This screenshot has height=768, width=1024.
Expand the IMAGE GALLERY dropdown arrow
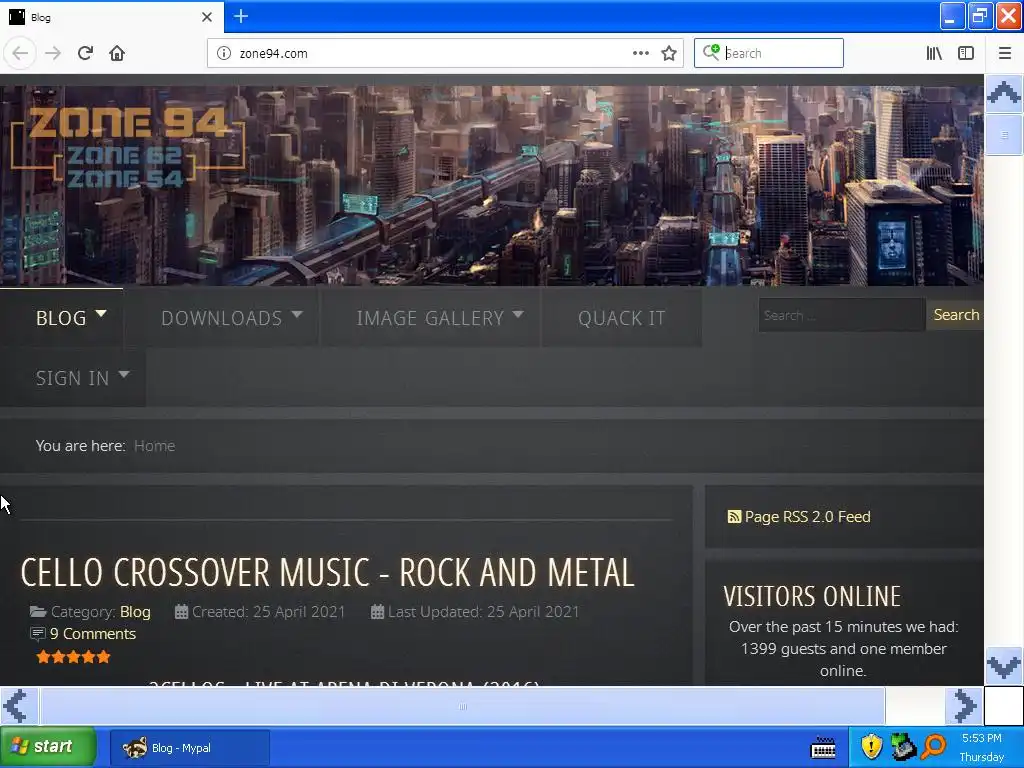(518, 314)
